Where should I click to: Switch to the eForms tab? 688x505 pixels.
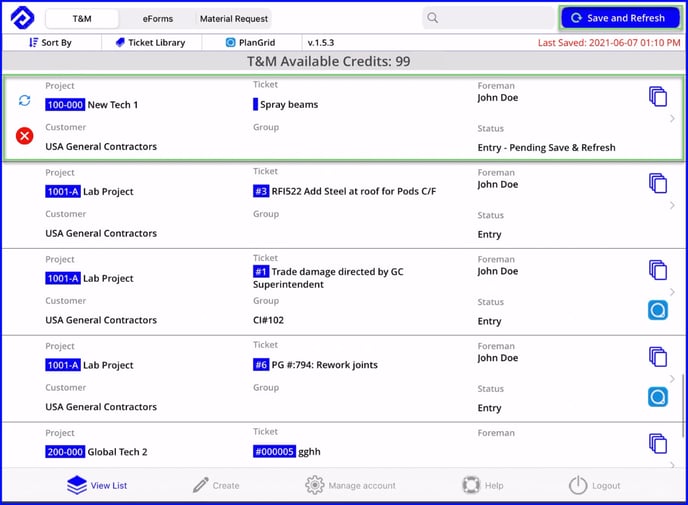tap(158, 19)
